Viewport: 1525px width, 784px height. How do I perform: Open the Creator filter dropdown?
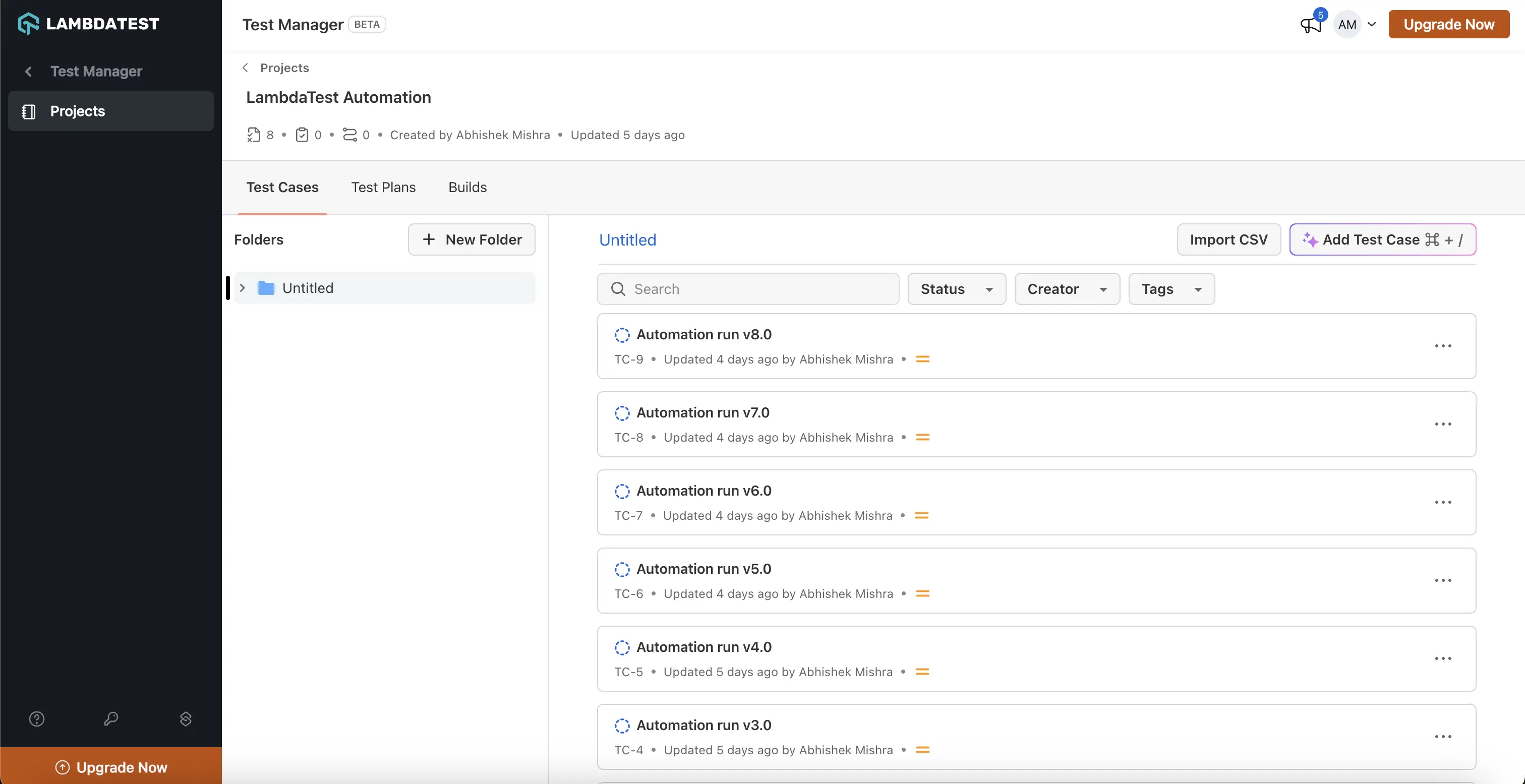(x=1067, y=289)
